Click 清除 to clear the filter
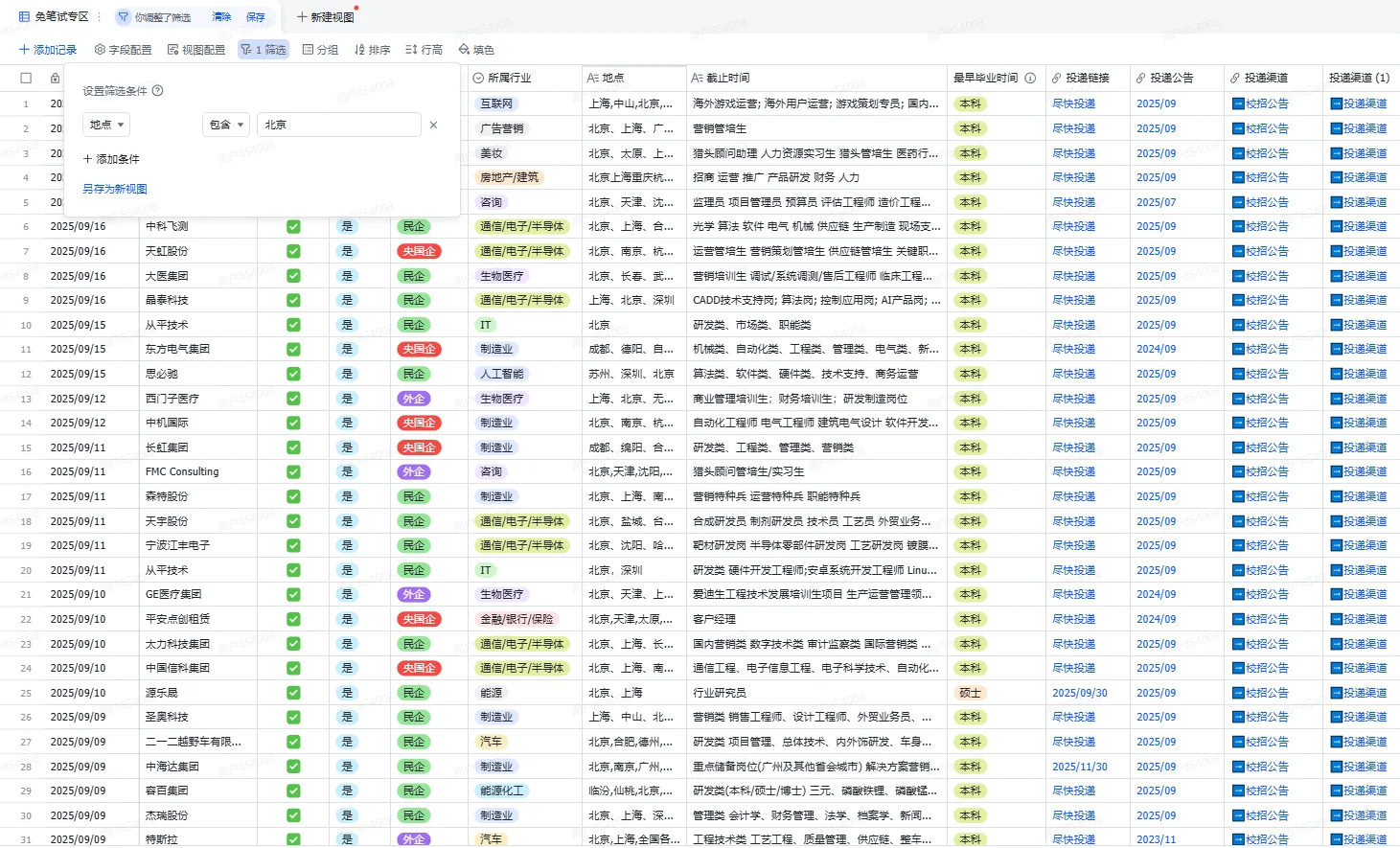The image size is (1400, 848). tap(221, 17)
